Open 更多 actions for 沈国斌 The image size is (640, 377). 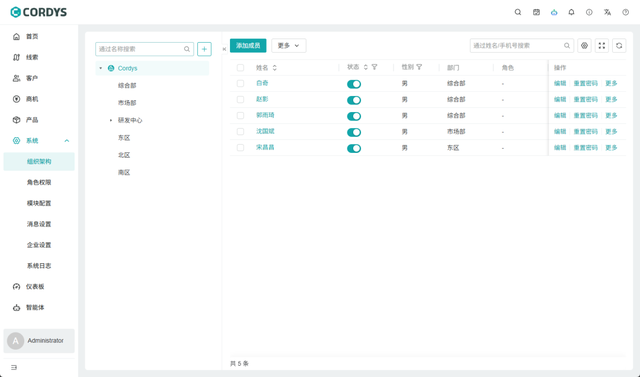coord(611,131)
